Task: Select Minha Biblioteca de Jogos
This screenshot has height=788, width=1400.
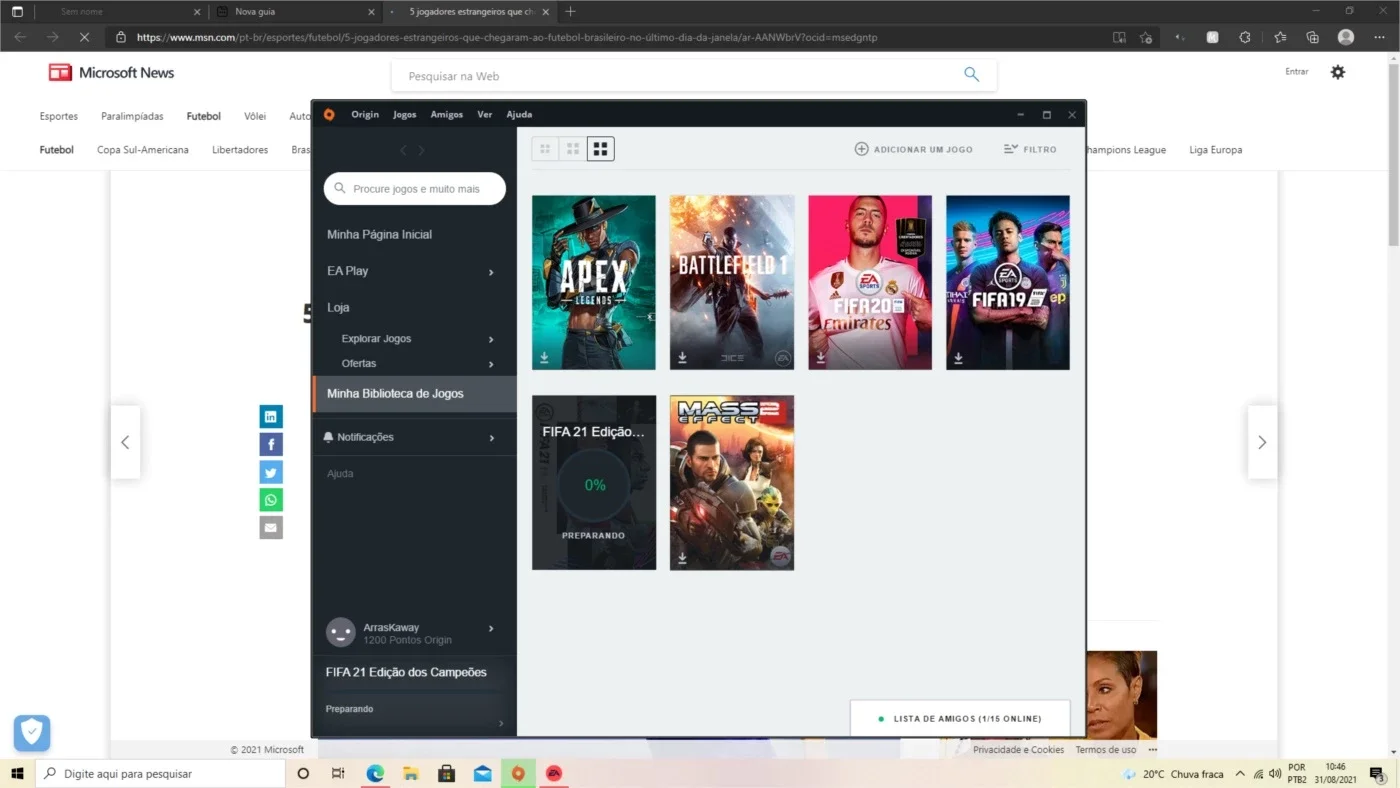Action: [415, 393]
